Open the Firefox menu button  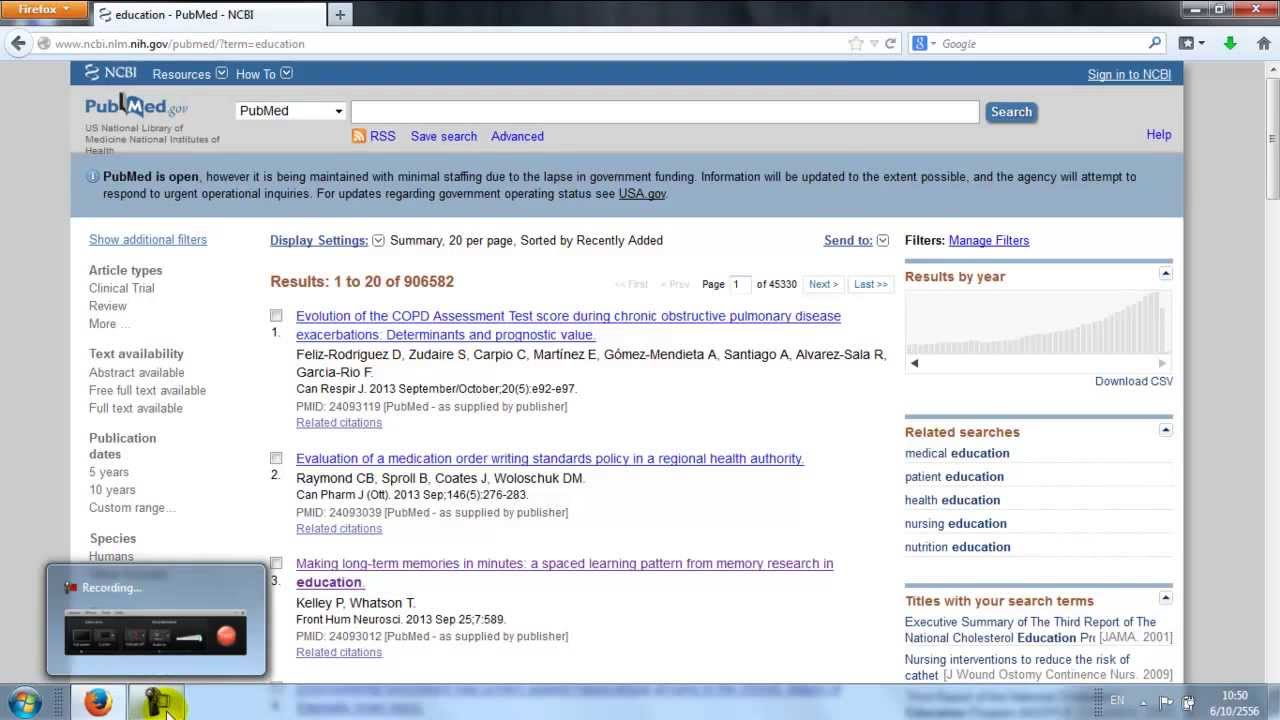[44, 9]
